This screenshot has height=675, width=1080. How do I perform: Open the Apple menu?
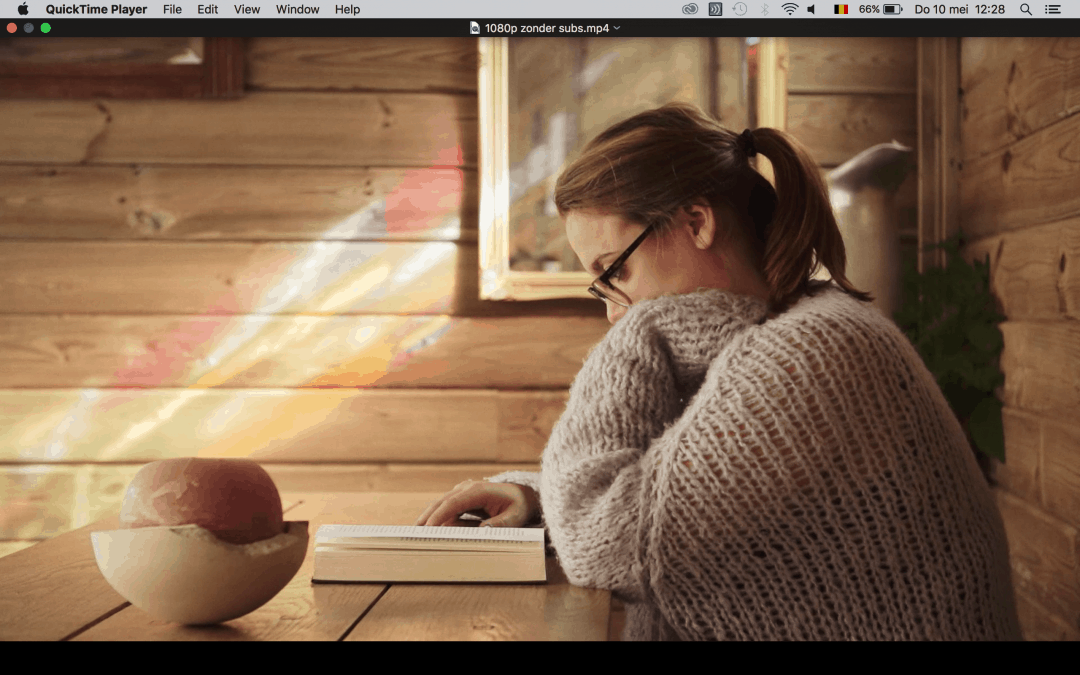pos(23,9)
